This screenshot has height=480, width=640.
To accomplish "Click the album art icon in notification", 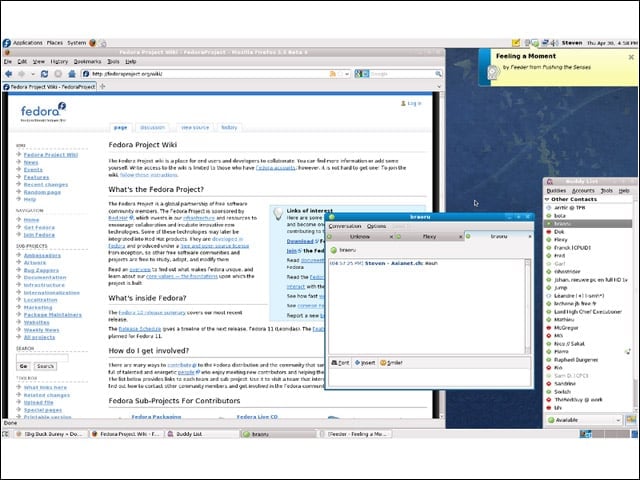I will (493, 72).
